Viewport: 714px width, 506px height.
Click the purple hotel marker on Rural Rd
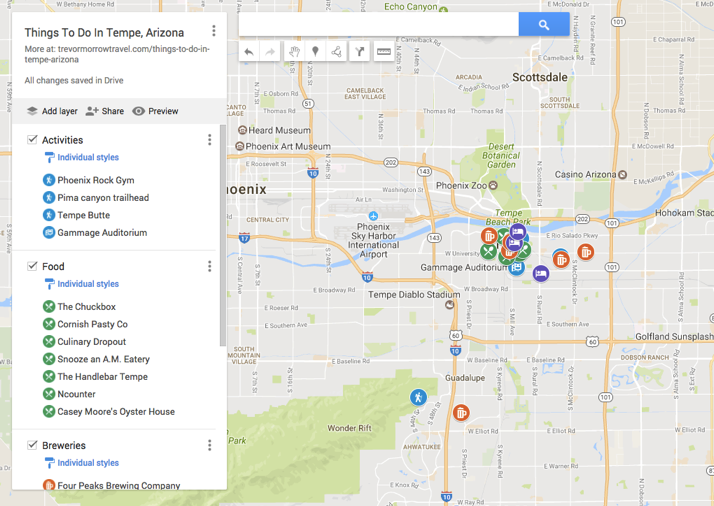[541, 274]
